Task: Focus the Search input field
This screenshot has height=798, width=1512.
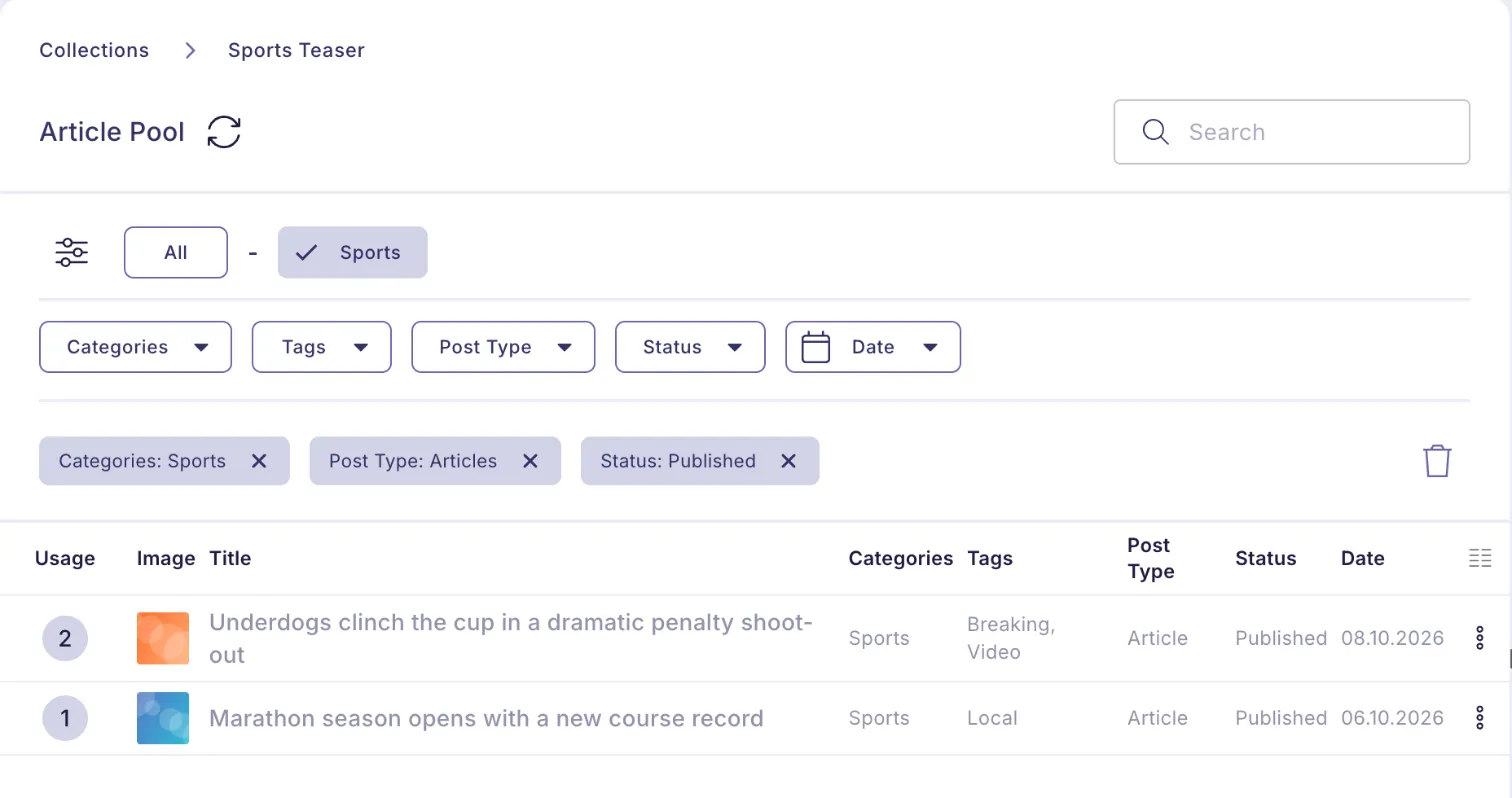Action: tap(1292, 132)
